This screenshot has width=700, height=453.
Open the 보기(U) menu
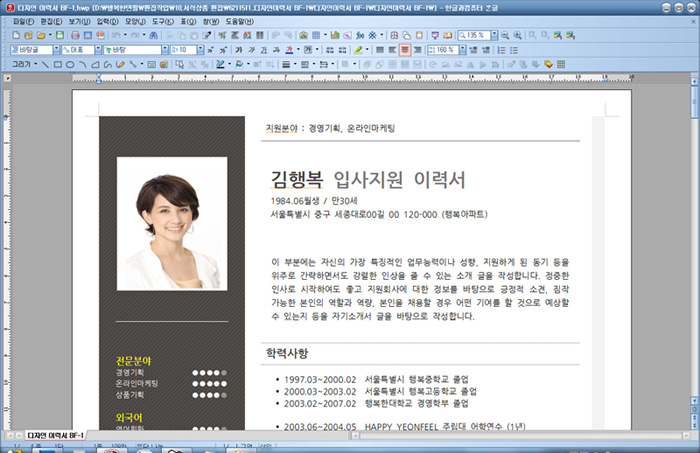79,21
